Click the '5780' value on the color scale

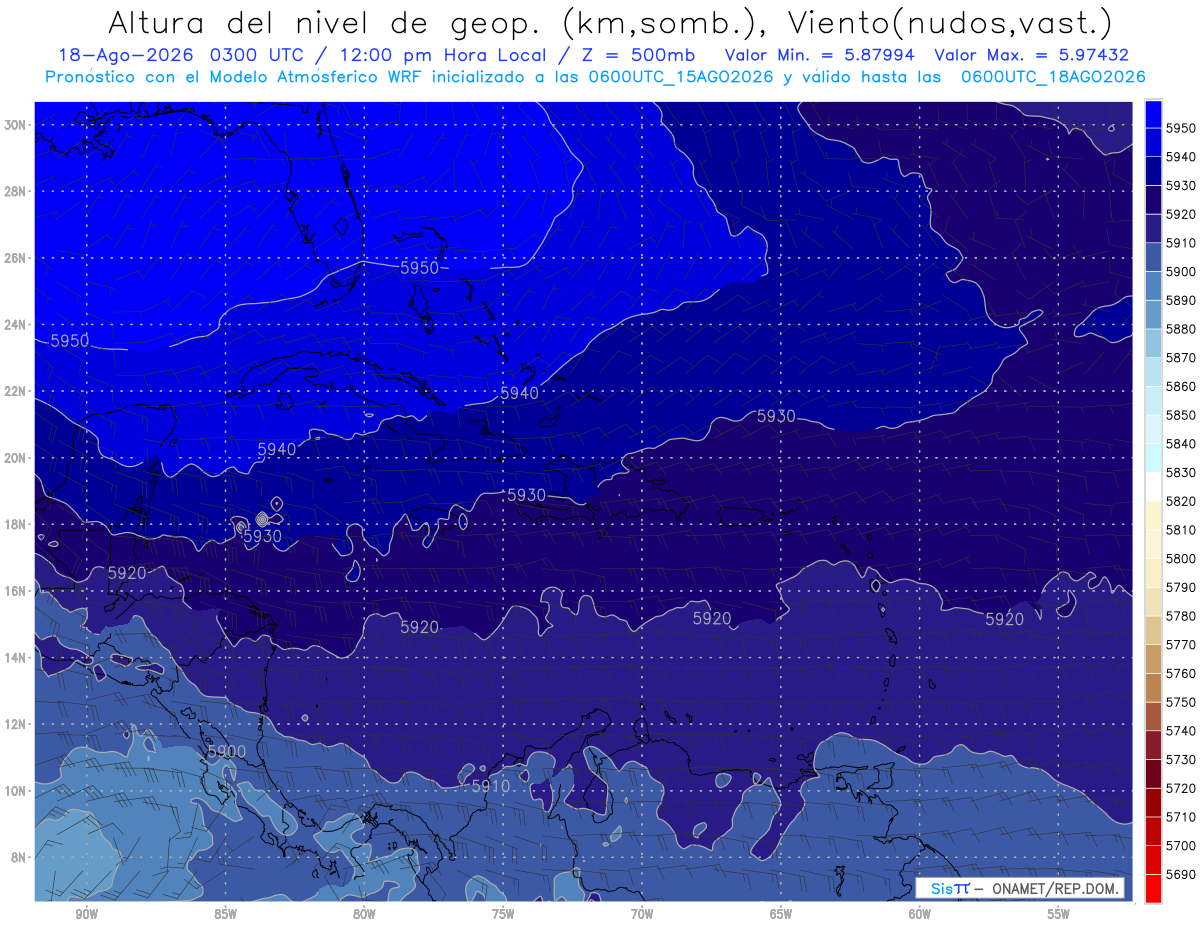tap(1181, 616)
